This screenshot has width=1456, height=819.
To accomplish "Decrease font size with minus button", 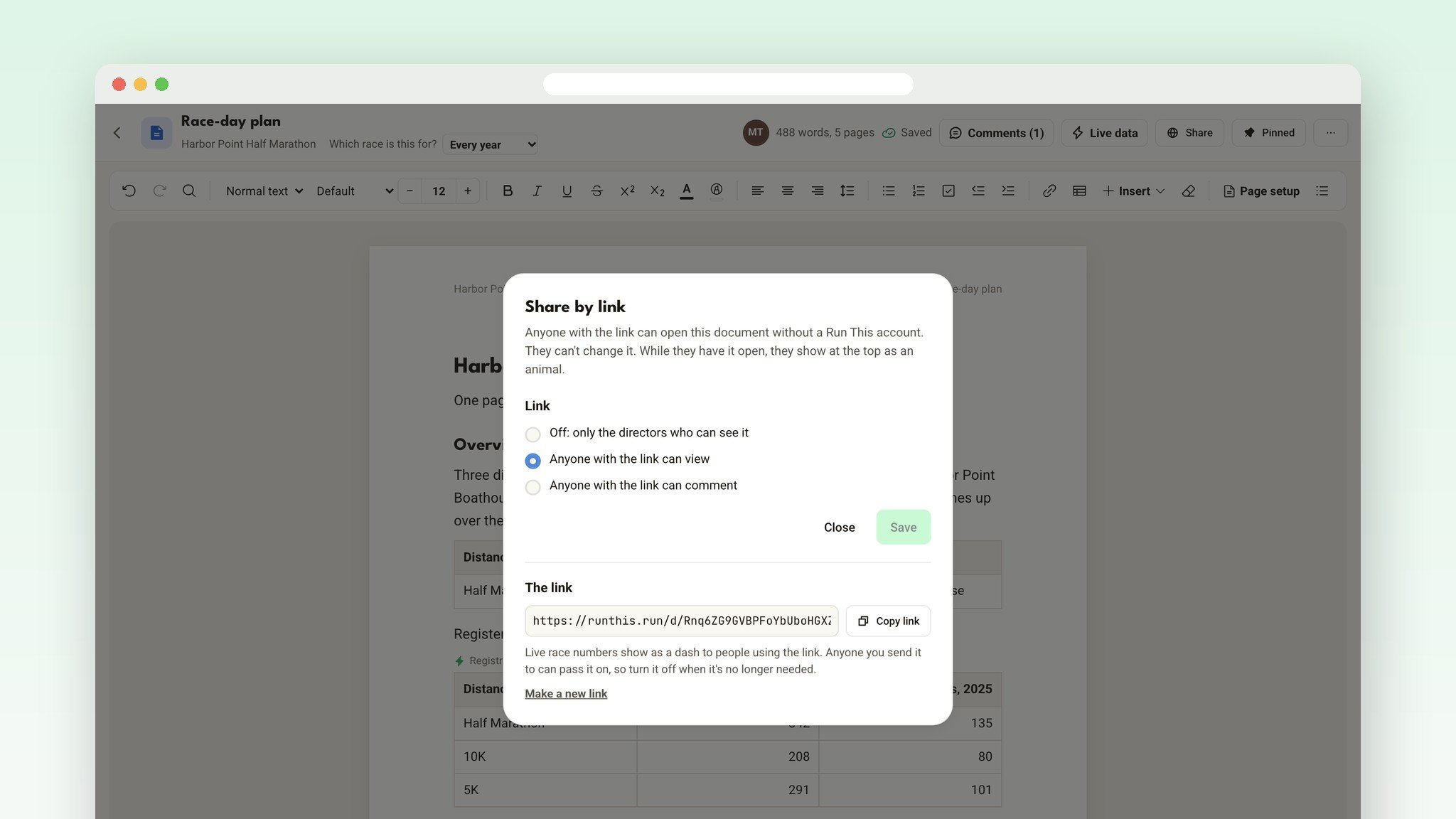I will [409, 191].
